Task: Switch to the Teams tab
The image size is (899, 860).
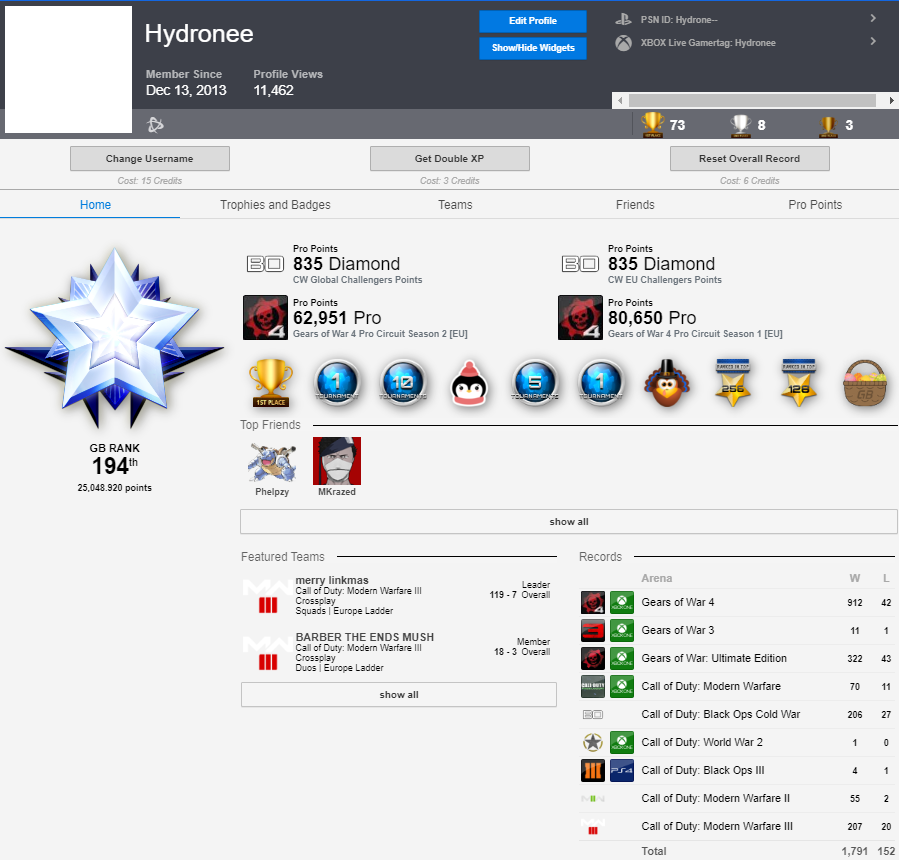Action: point(455,205)
